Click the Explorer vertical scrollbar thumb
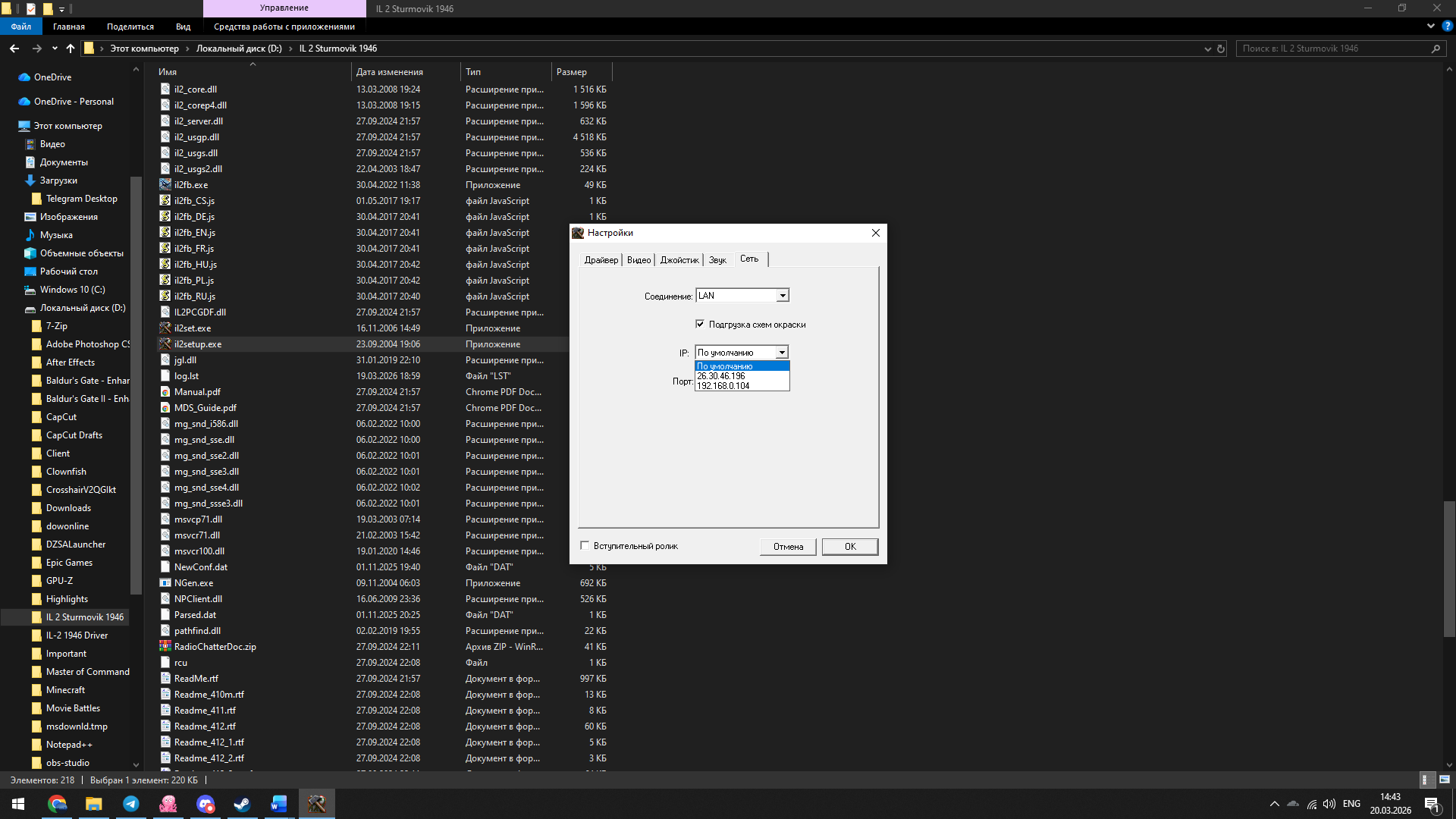This screenshot has width=1456, height=819. click(x=1449, y=569)
